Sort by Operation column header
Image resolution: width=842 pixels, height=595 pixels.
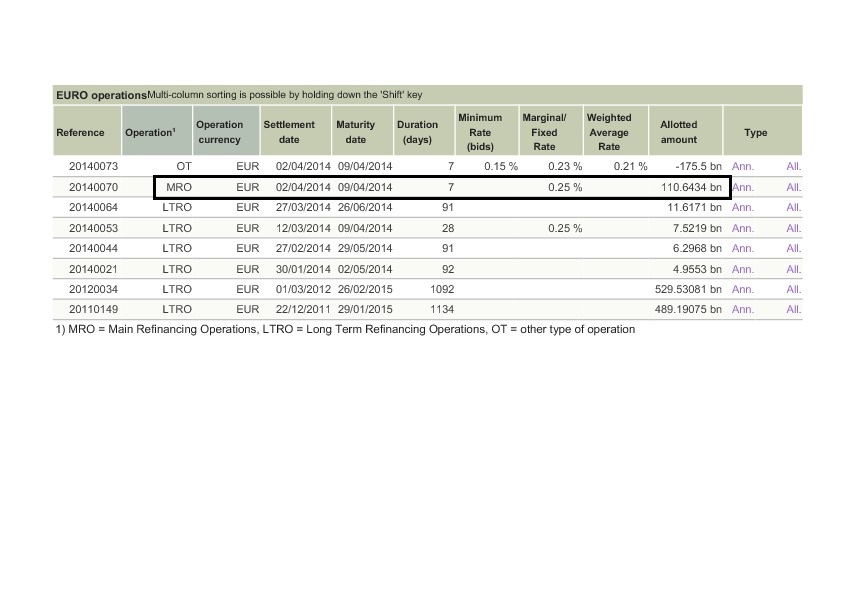(x=157, y=131)
